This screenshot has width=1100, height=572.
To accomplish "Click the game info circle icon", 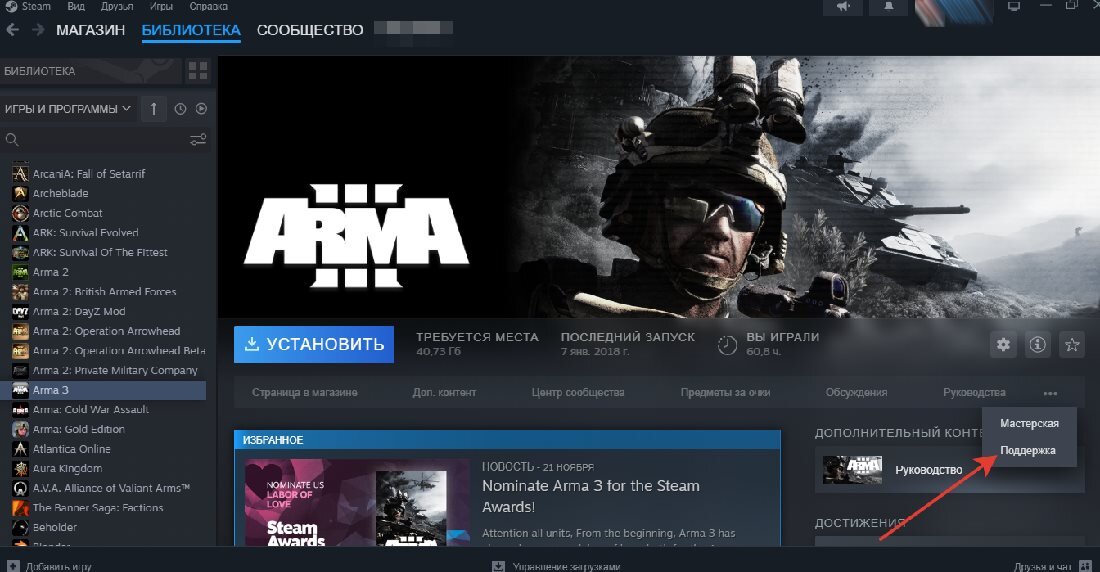I will click(1037, 345).
